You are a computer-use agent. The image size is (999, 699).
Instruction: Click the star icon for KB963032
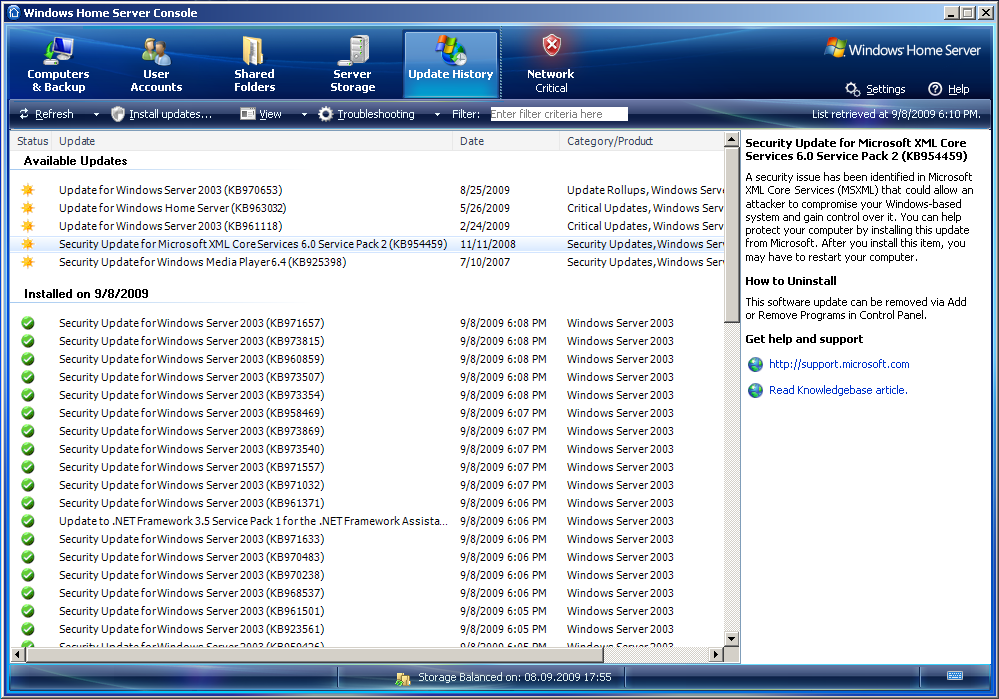[x=27, y=208]
